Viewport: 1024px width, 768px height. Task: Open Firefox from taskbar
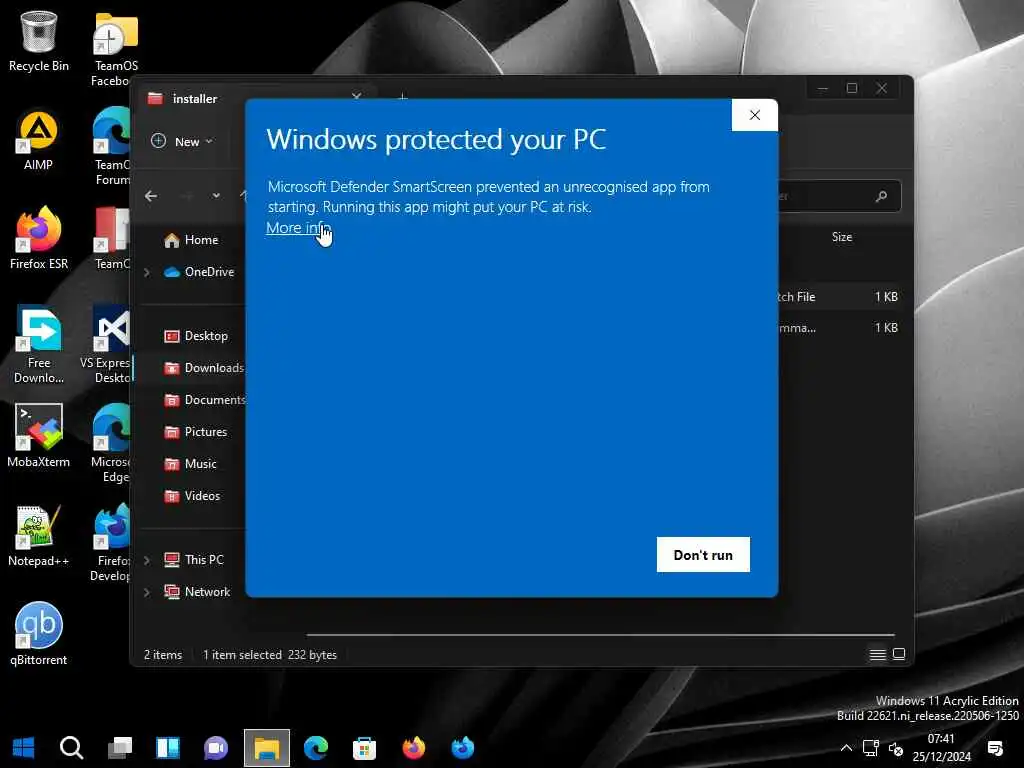(x=413, y=748)
